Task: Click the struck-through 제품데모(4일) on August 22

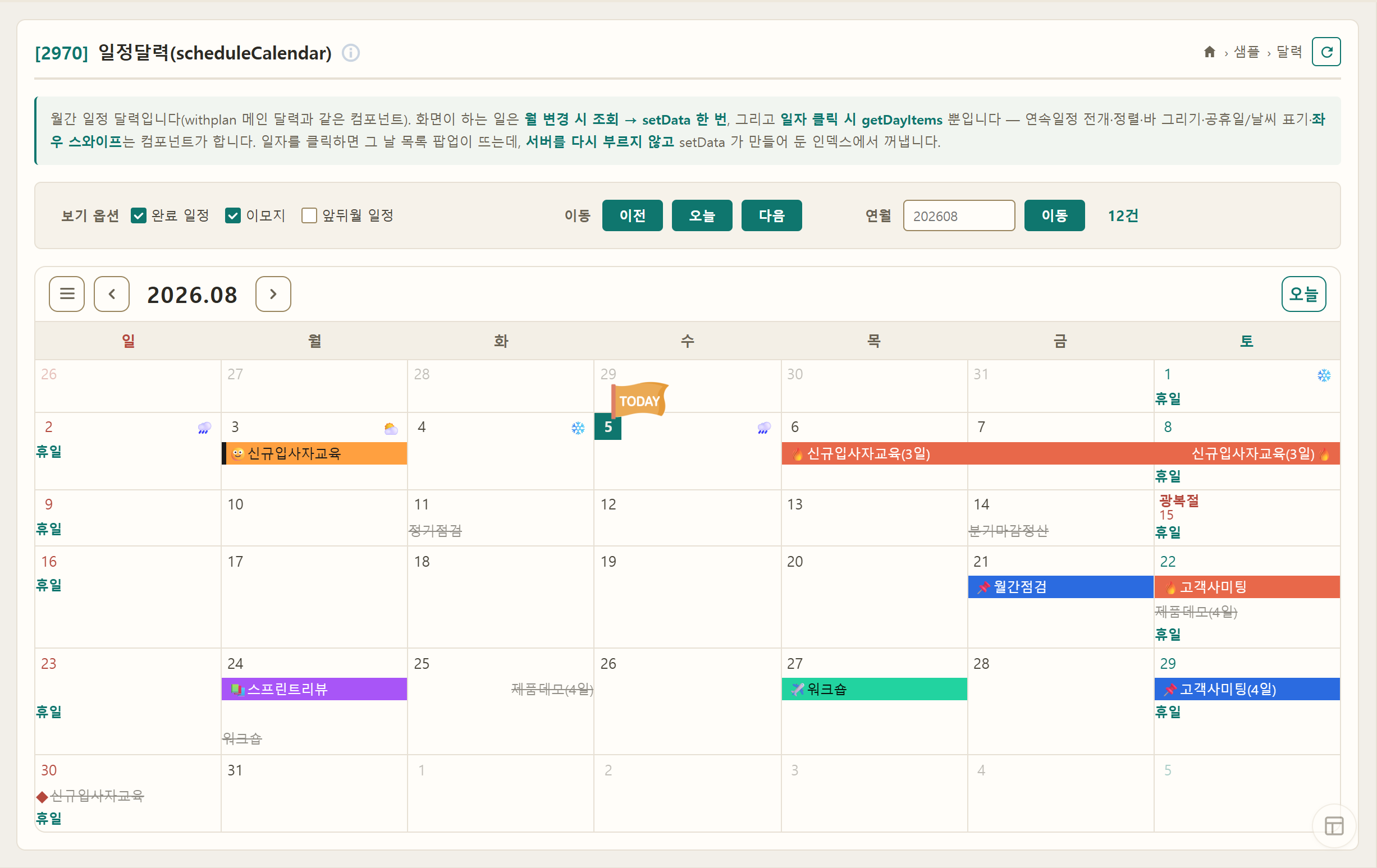Action: 1196,612
